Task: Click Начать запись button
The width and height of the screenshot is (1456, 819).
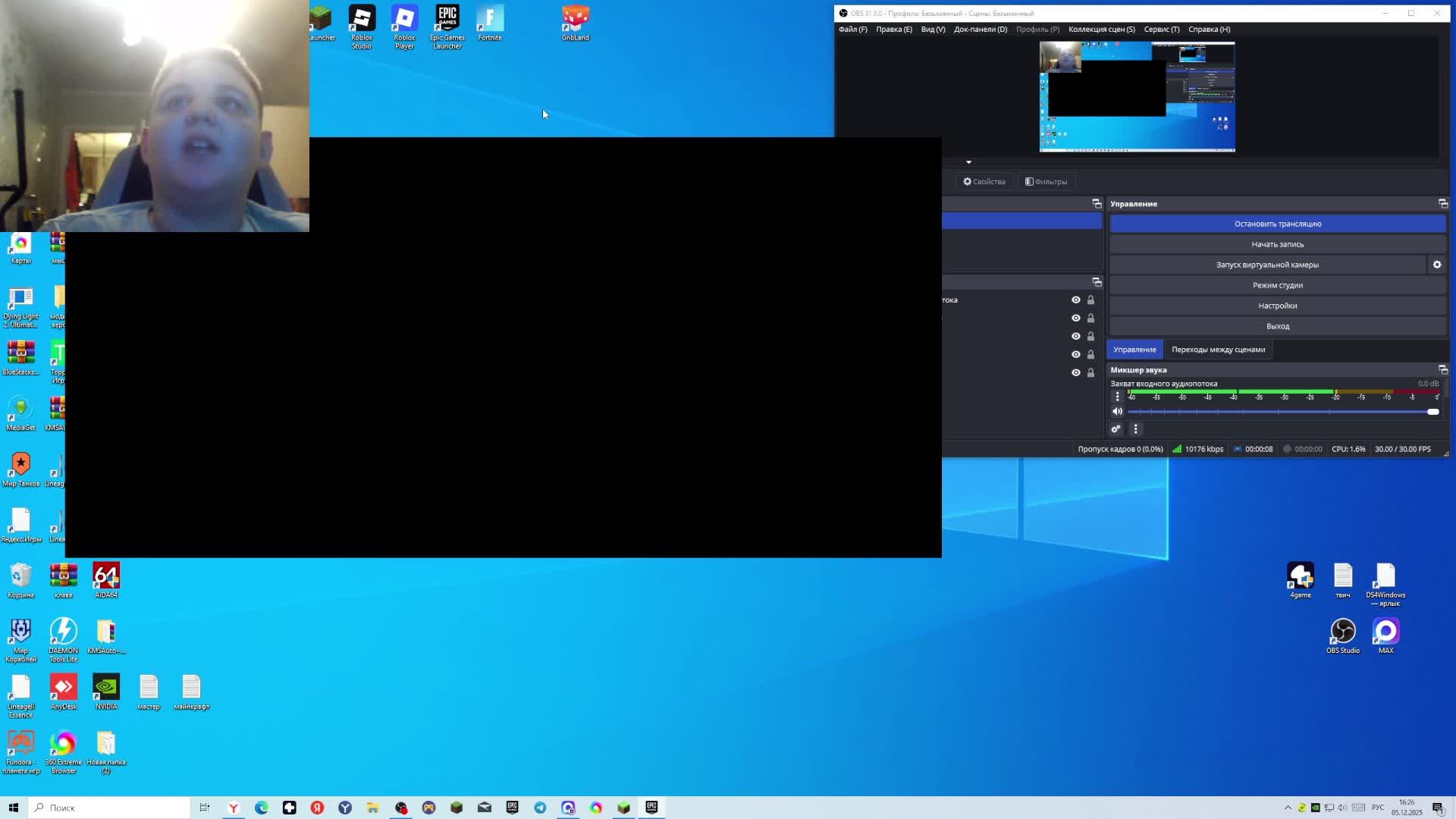Action: click(1277, 244)
